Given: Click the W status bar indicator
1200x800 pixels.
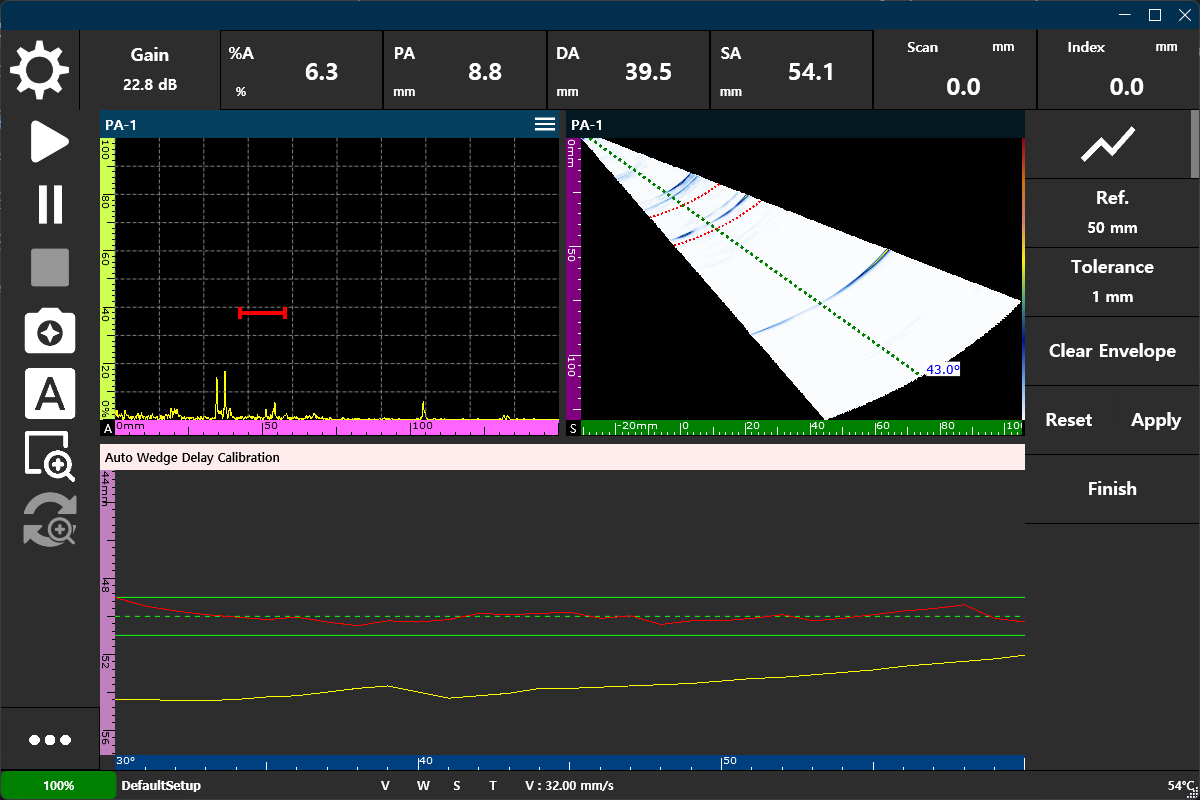Looking at the screenshot, I should [x=423, y=785].
